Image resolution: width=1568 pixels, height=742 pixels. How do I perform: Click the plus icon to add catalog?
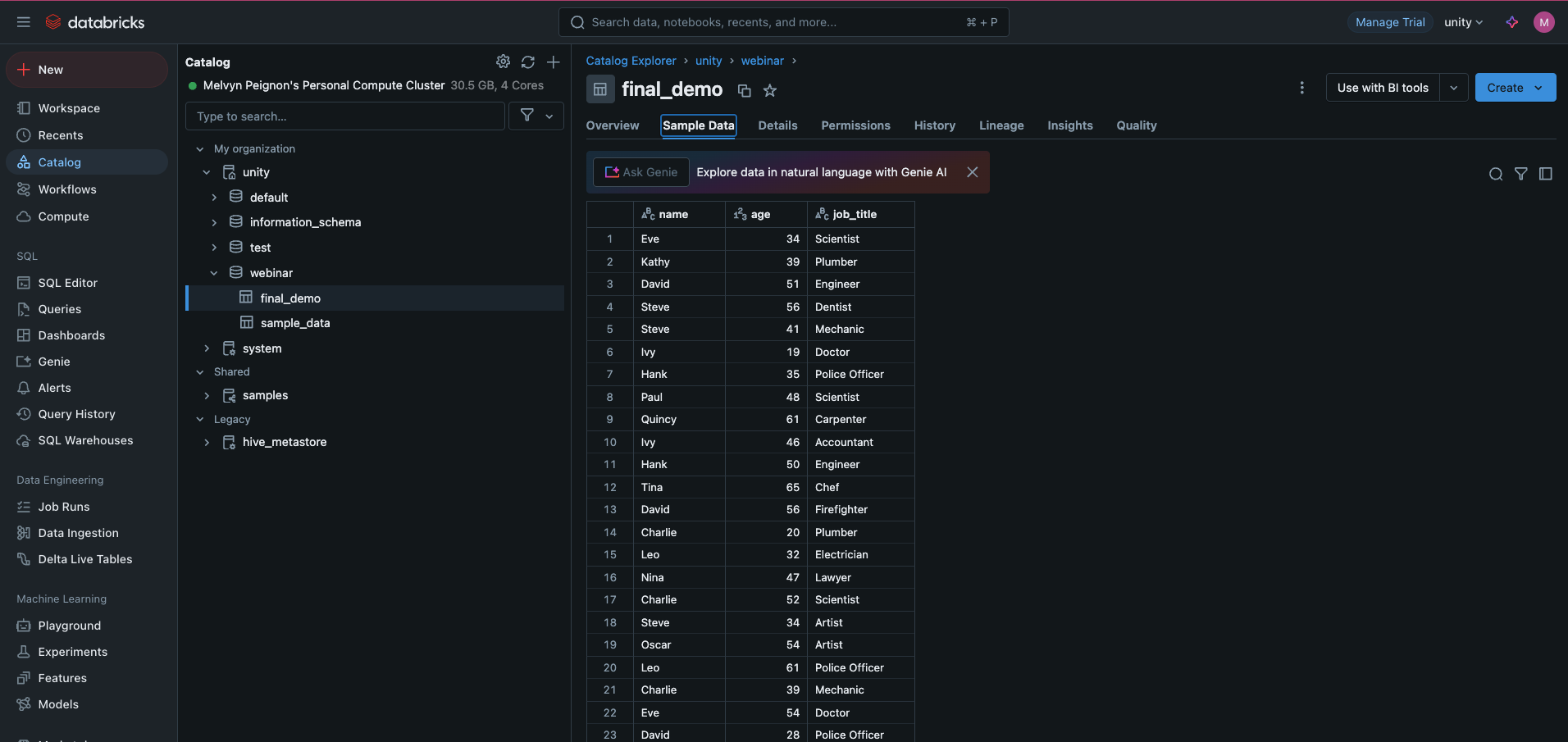[x=554, y=62]
